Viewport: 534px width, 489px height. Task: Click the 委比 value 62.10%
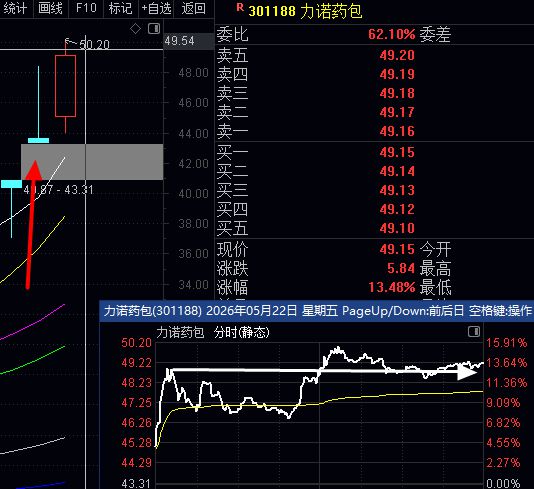pyautogui.click(x=392, y=34)
